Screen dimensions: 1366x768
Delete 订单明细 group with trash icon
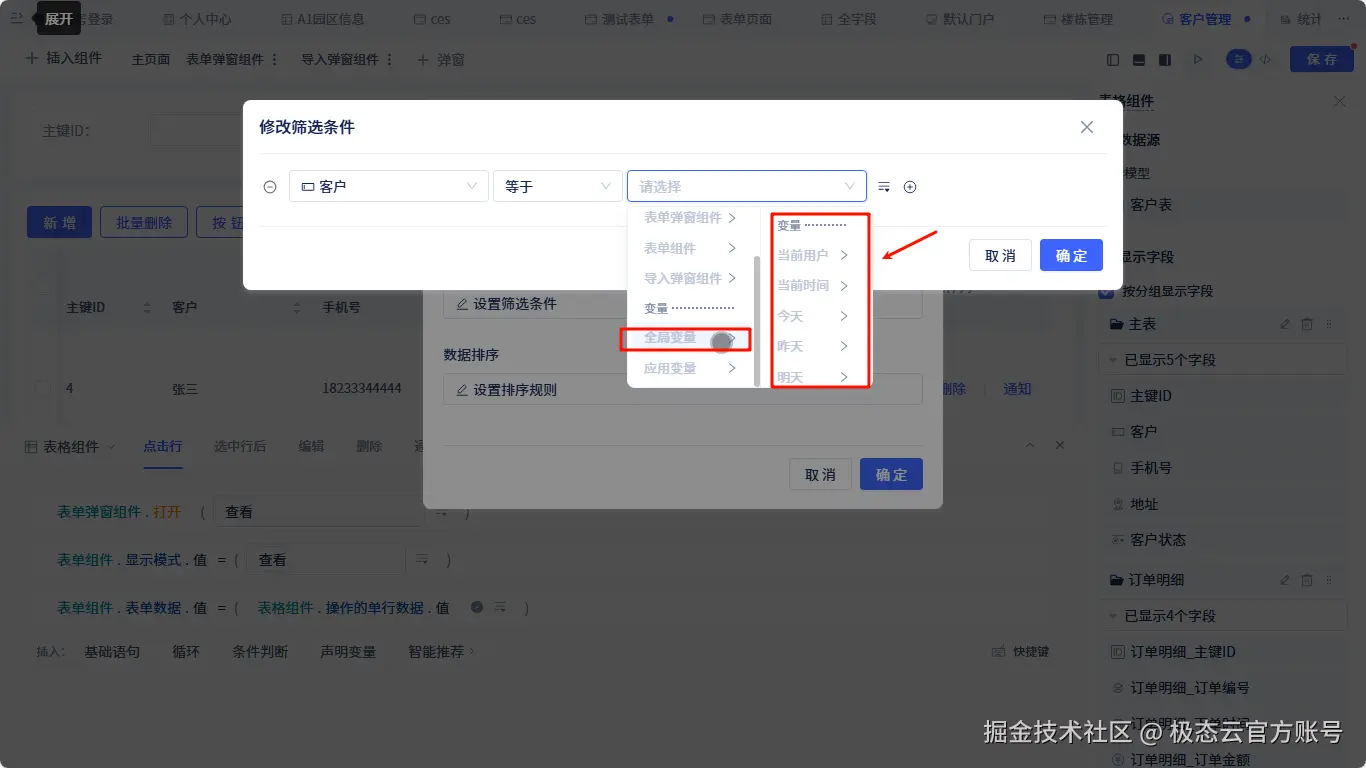[x=1307, y=580]
